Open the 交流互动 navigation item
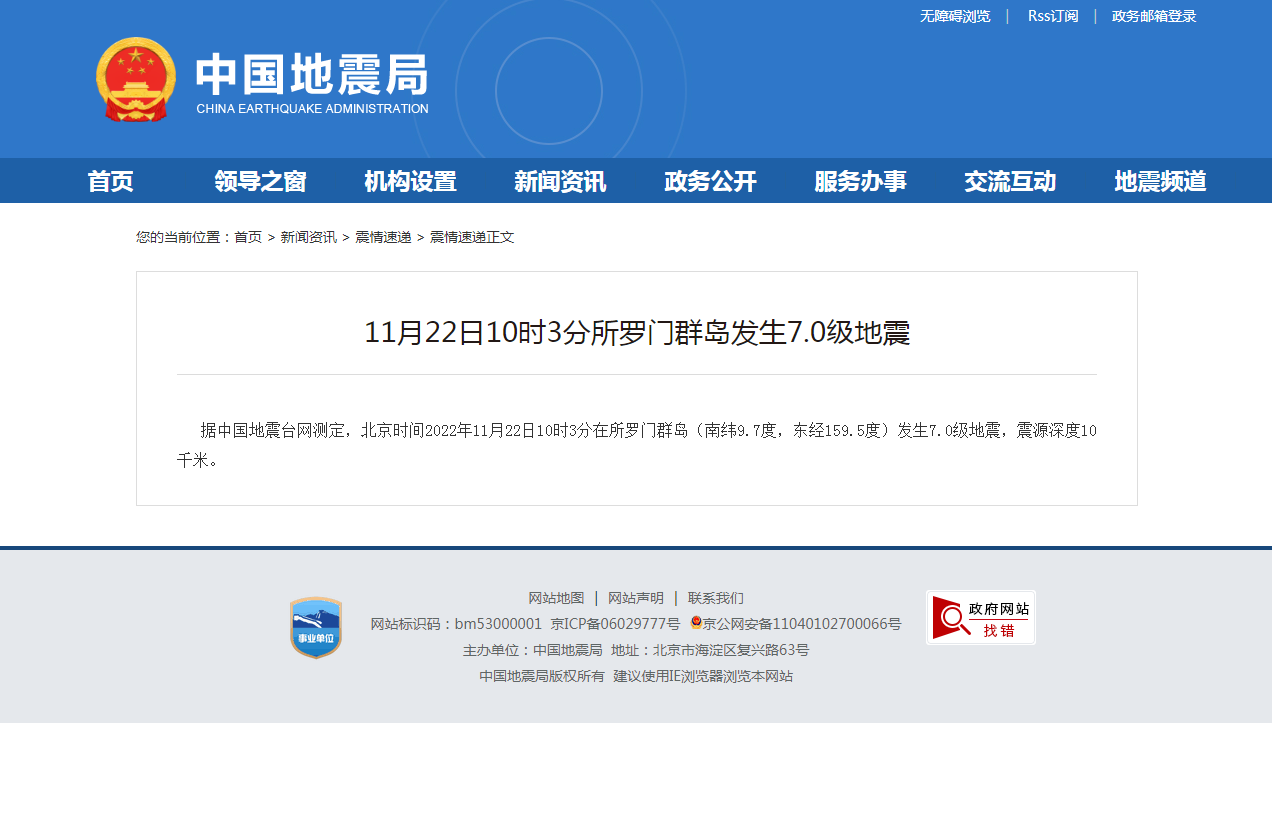This screenshot has height=836, width=1272. pyautogui.click(x=1010, y=181)
